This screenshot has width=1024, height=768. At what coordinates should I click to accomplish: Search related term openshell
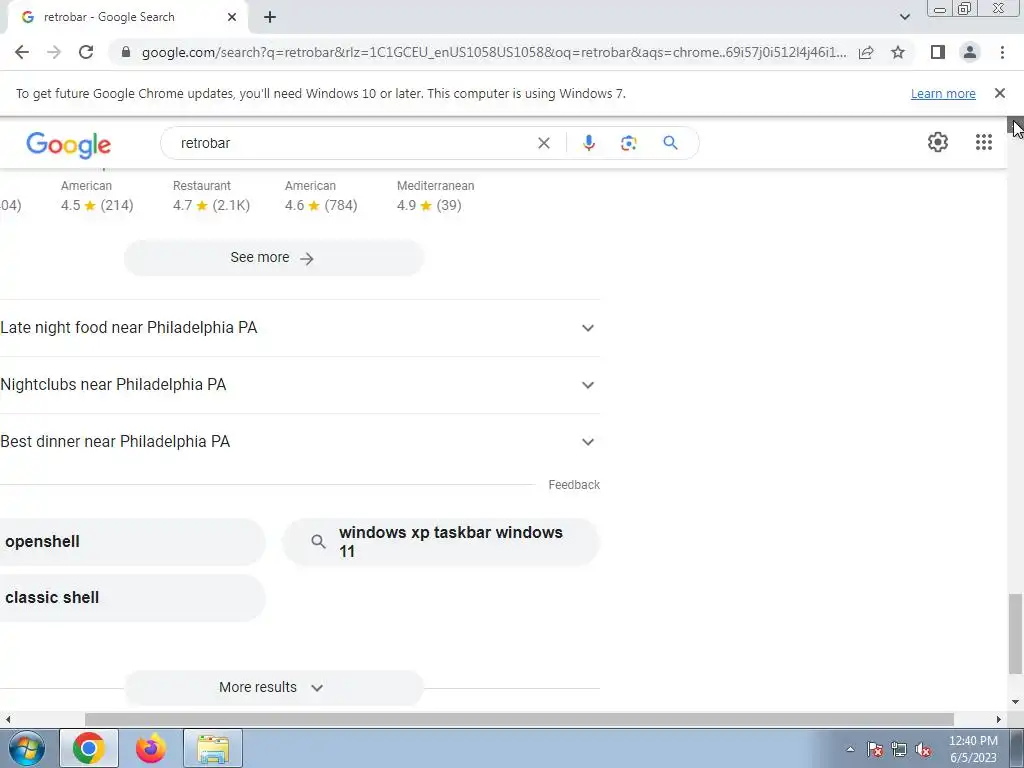coord(131,541)
